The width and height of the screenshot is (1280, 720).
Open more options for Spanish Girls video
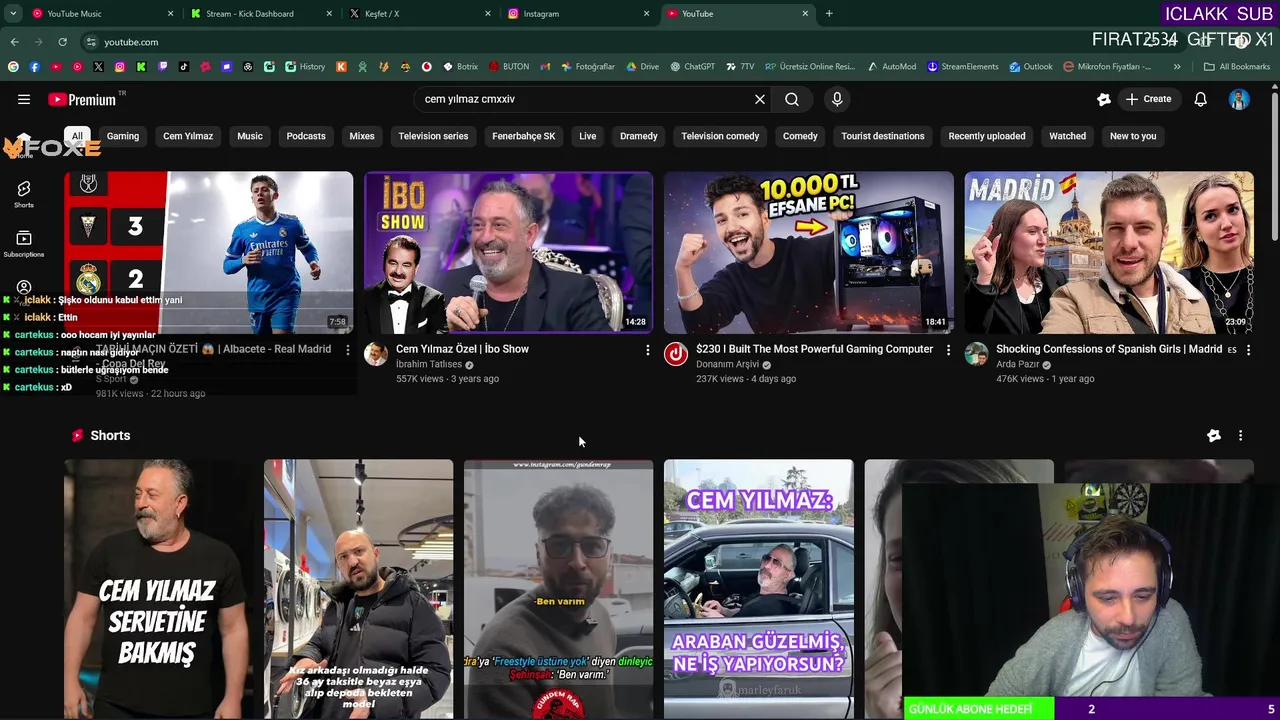tap(1248, 350)
